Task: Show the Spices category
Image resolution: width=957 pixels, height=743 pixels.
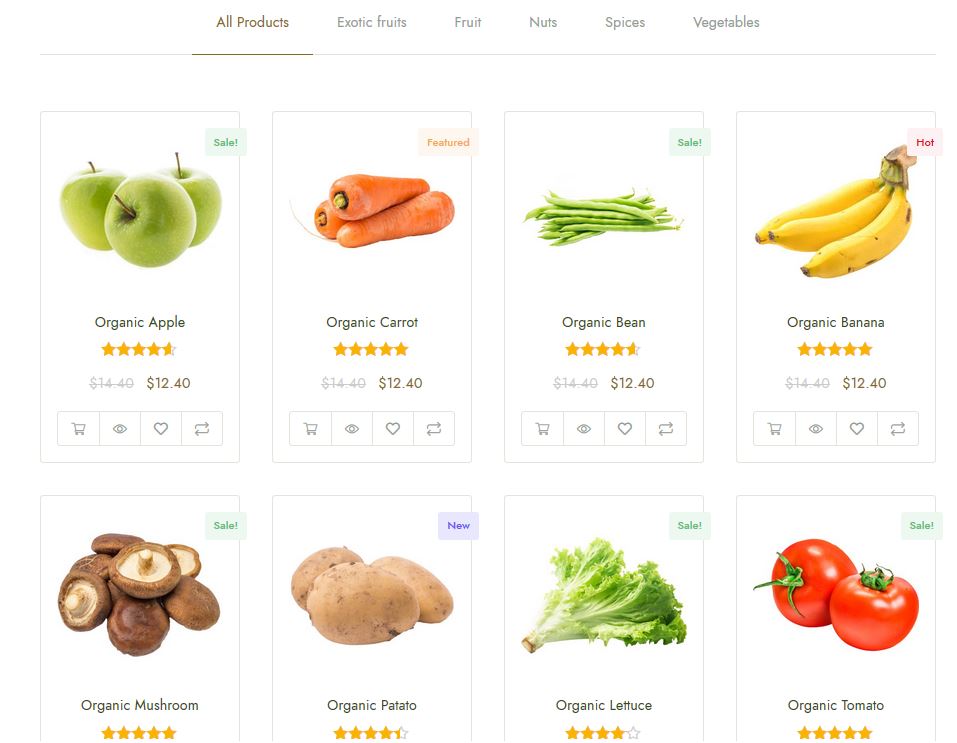Action: (625, 23)
